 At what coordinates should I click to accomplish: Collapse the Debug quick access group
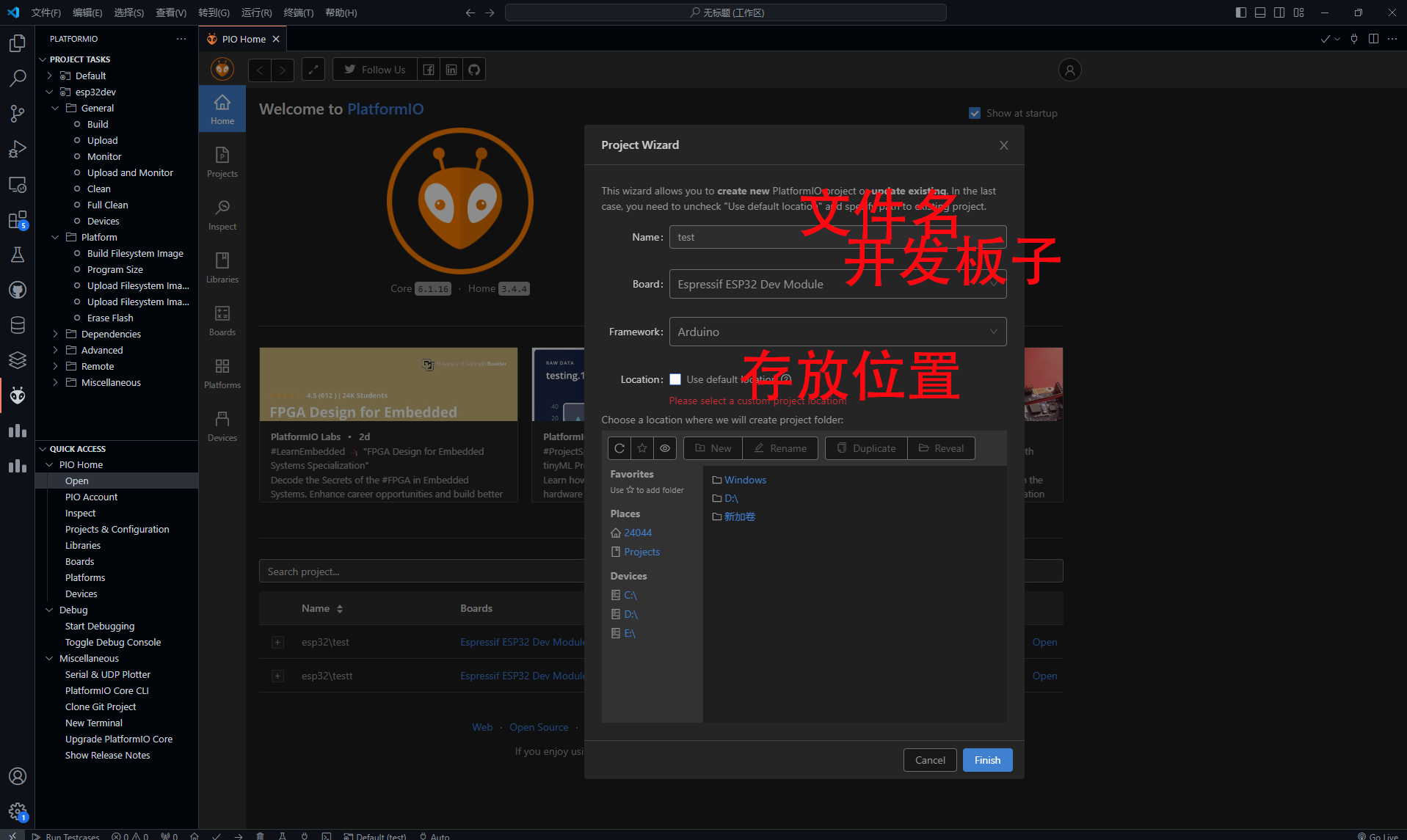click(49, 610)
